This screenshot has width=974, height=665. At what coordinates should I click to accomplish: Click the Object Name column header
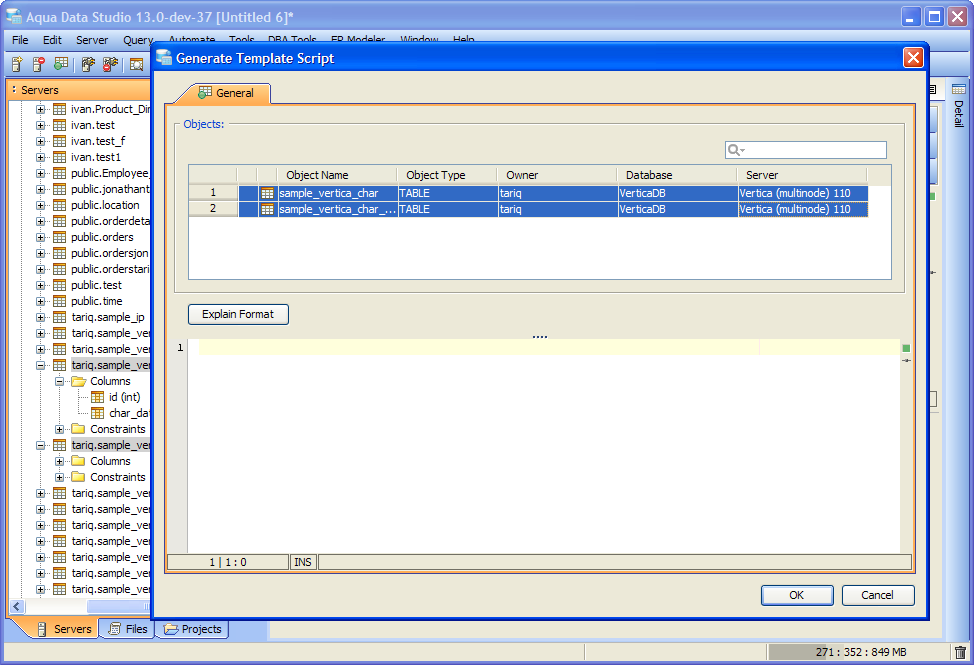point(337,175)
